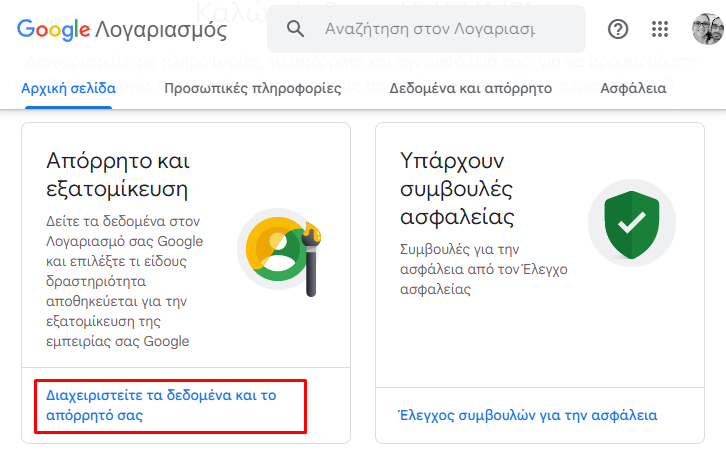
Task: Click the Συμβουλές για την ασφάλεια description text
Action: point(483,269)
